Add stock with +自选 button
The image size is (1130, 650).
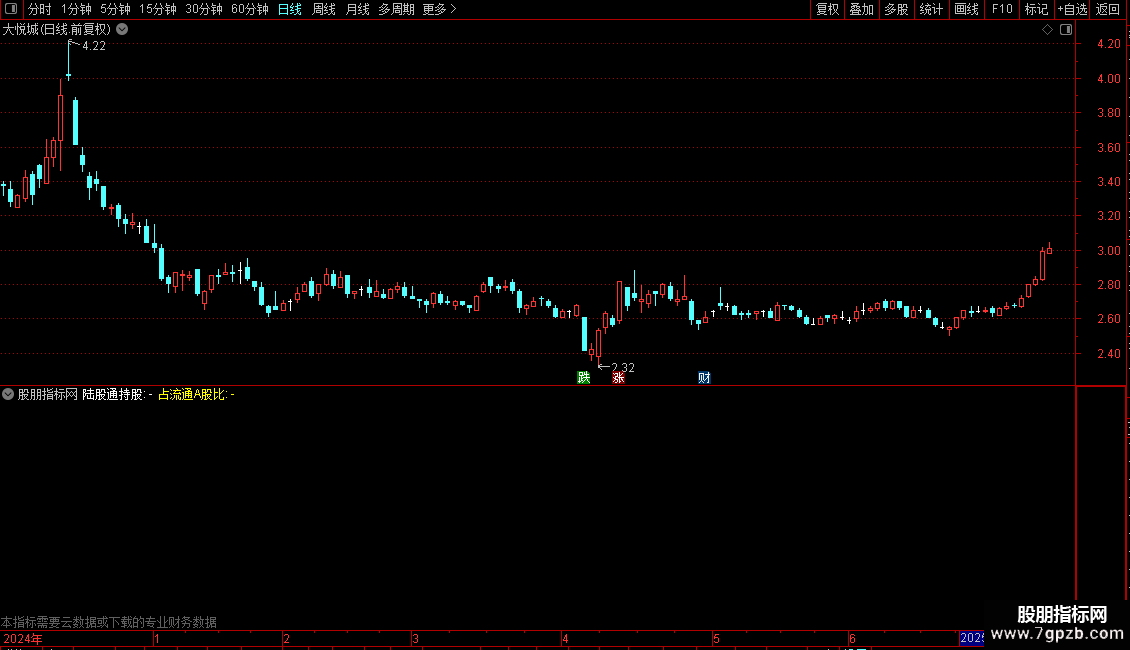coord(1072,9)
